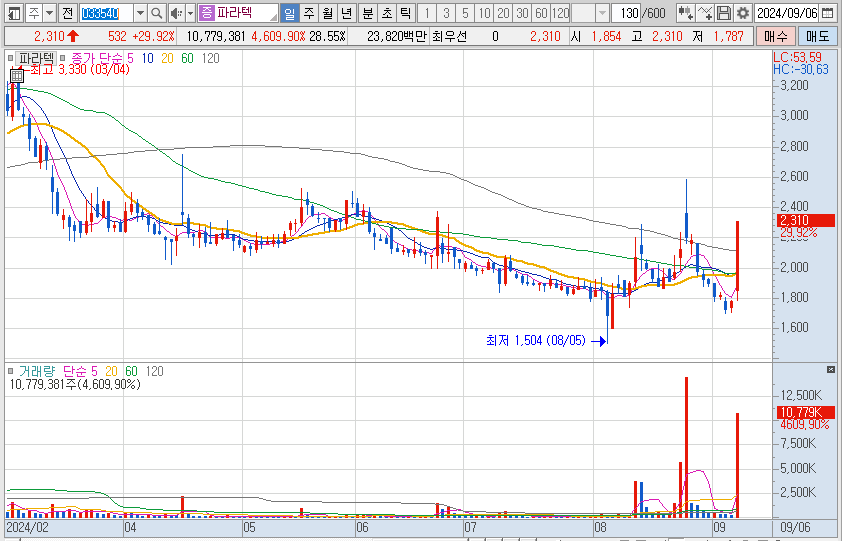This screenshot has height=541, width=842.
Task: Switch to monthly 월 chart period
Action: pos(328,13)
